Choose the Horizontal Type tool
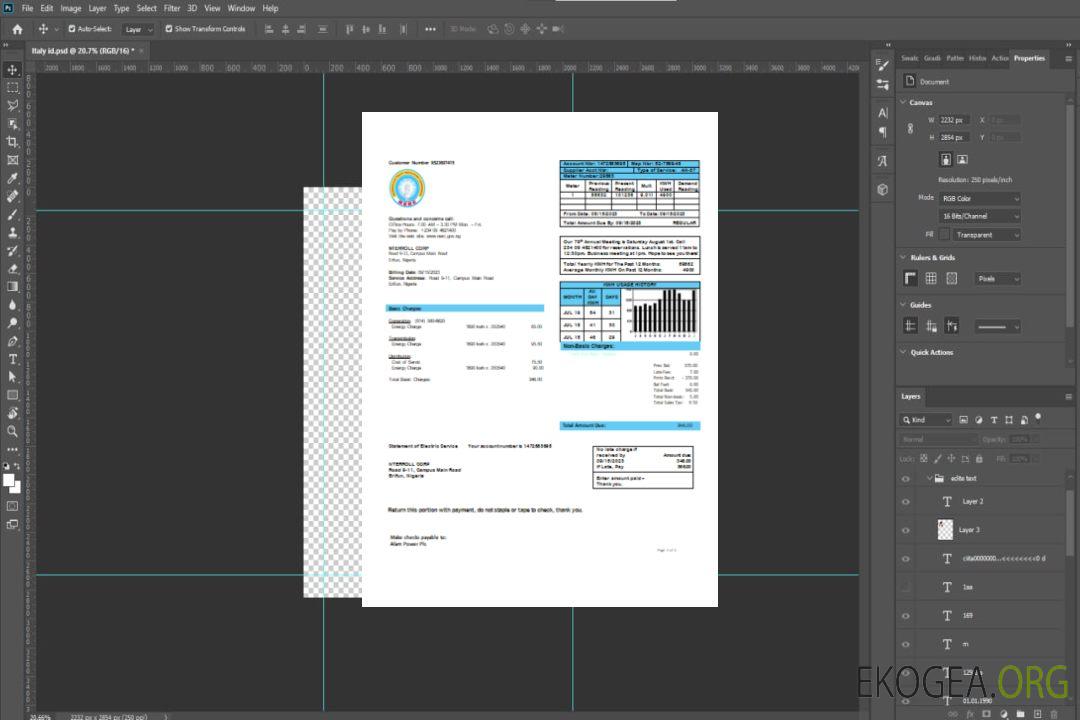The height and width of the screenshot is (720, 1080). (x=13, y=359)
